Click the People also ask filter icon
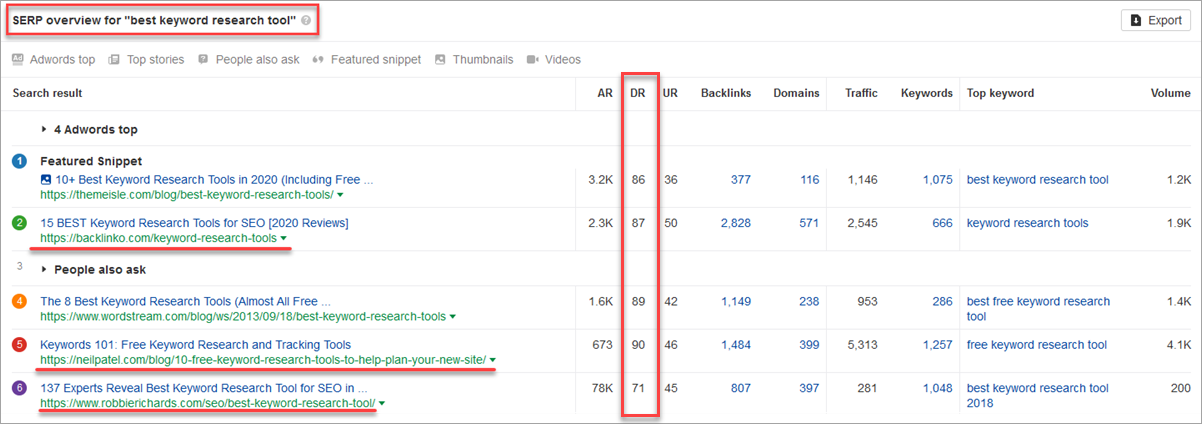Viewport: 1202px width, 424px height. (x=204, y=60)
